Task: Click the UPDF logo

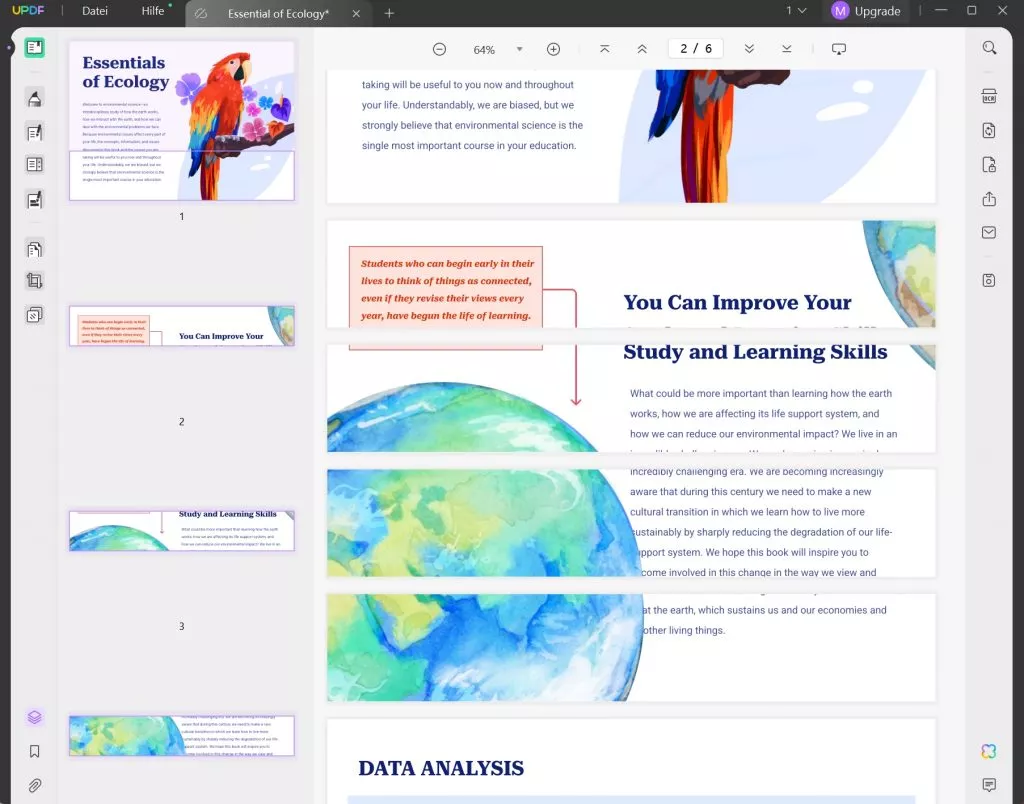Action: coord(28,10)
